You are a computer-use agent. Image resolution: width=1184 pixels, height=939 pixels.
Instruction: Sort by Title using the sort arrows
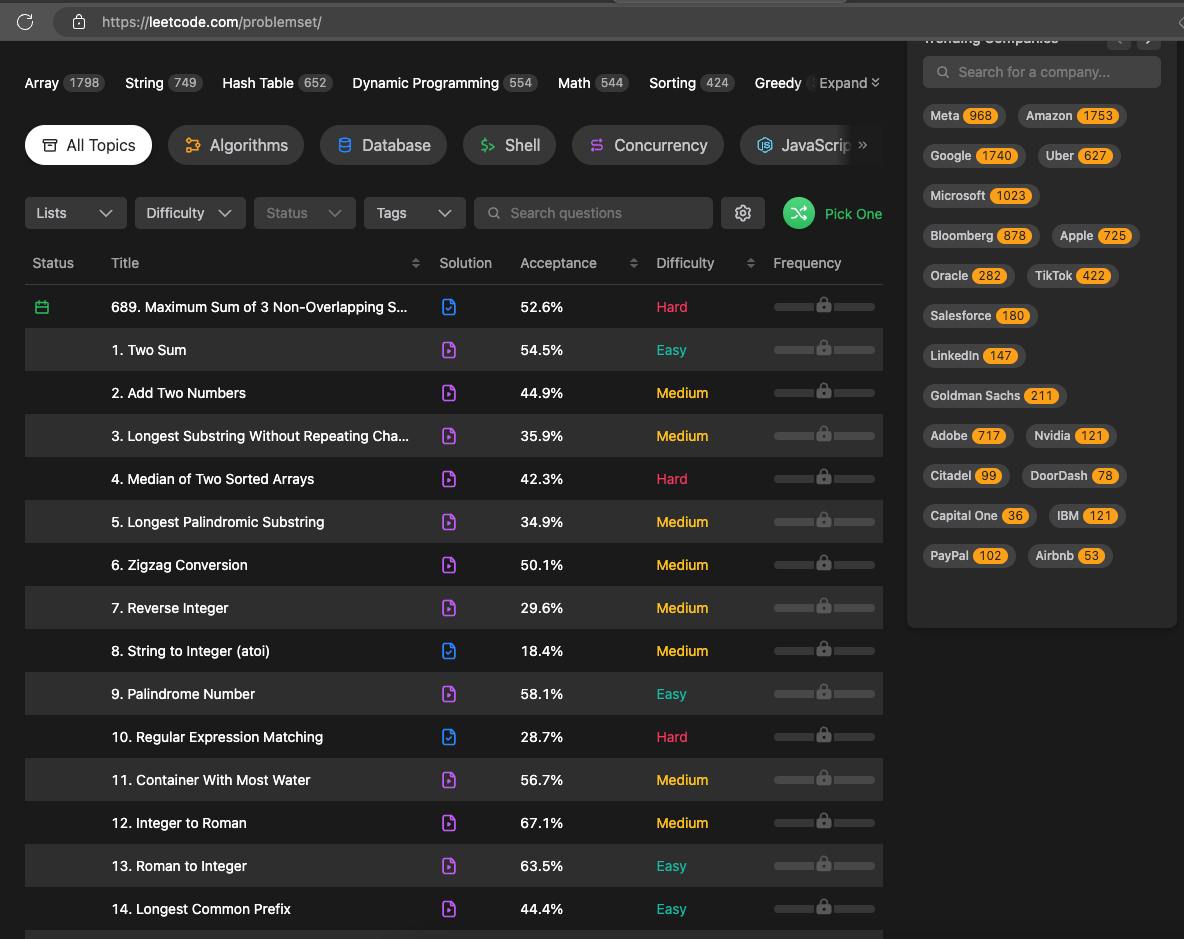coord(415,263)
